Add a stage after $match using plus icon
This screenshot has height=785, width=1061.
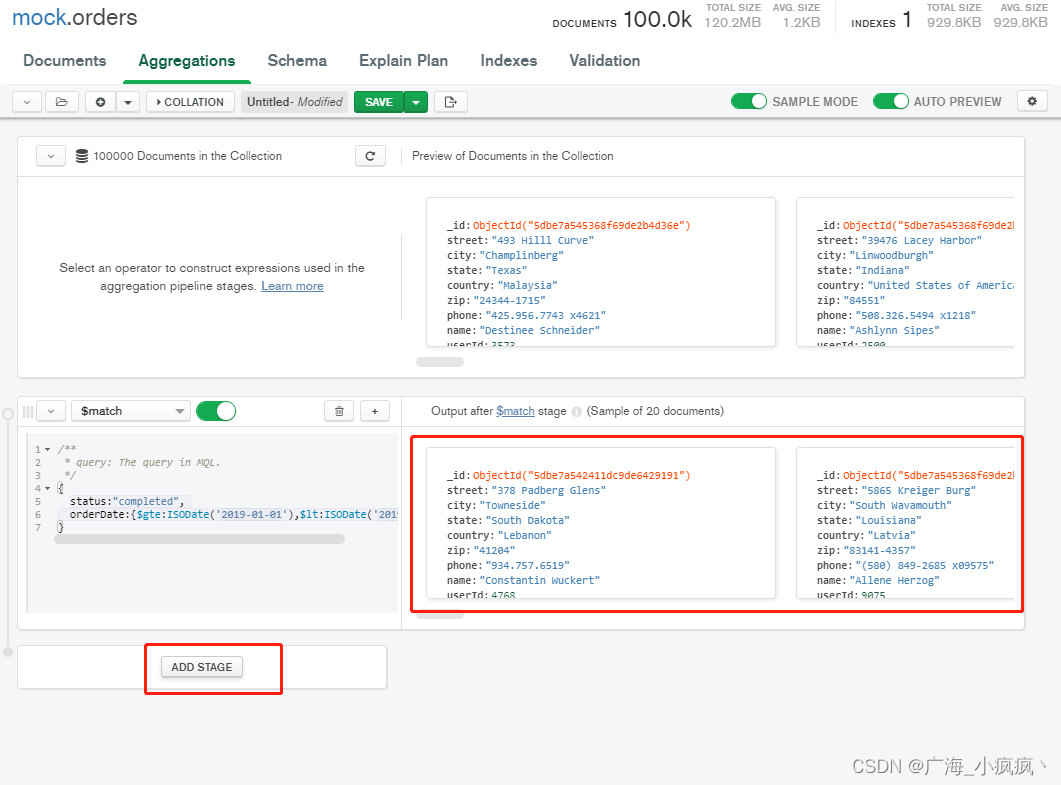click(375, 411)
